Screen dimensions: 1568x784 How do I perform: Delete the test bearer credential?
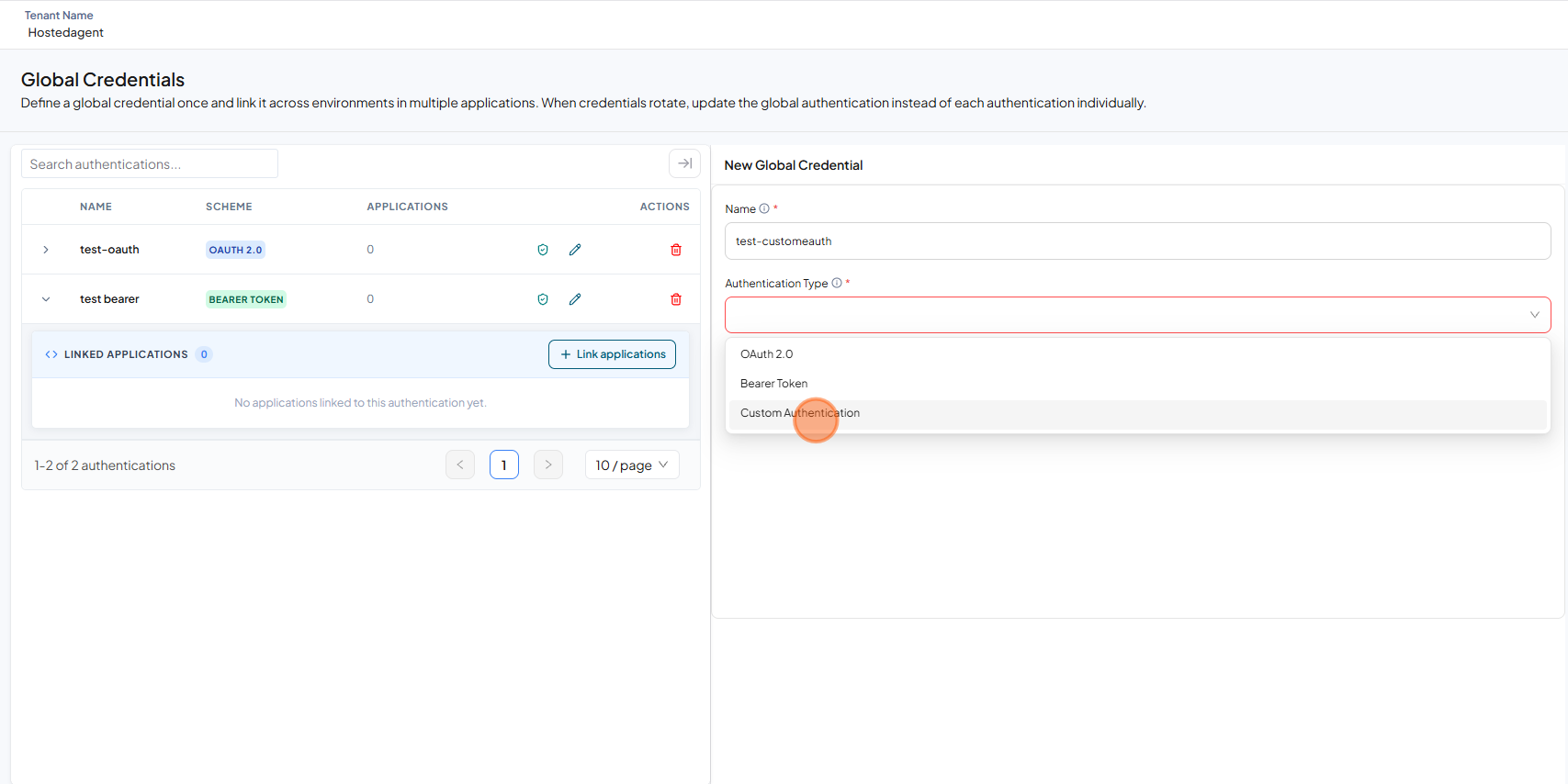676,299
